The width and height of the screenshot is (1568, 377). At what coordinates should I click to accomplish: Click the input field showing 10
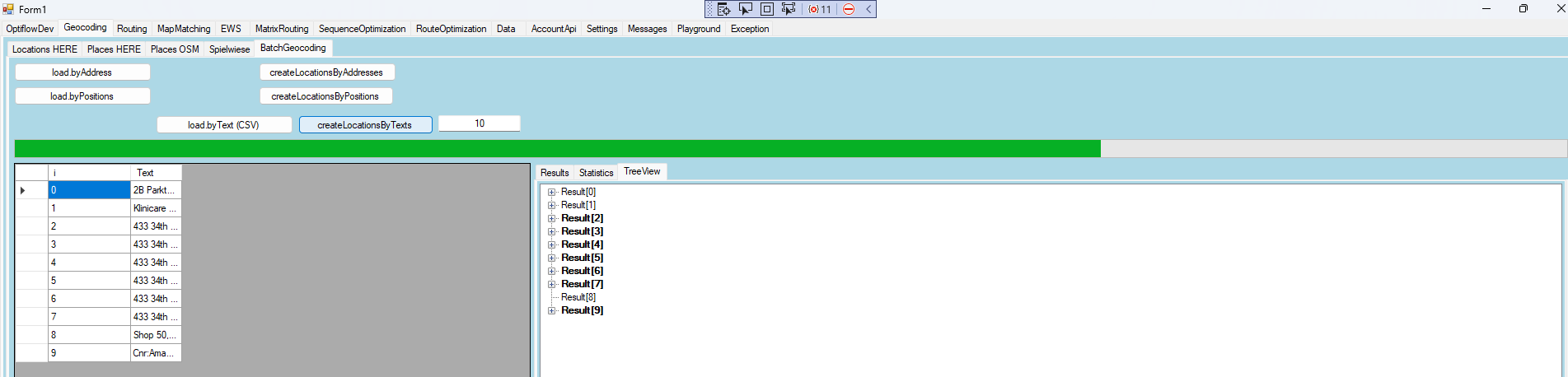point(479,123)
